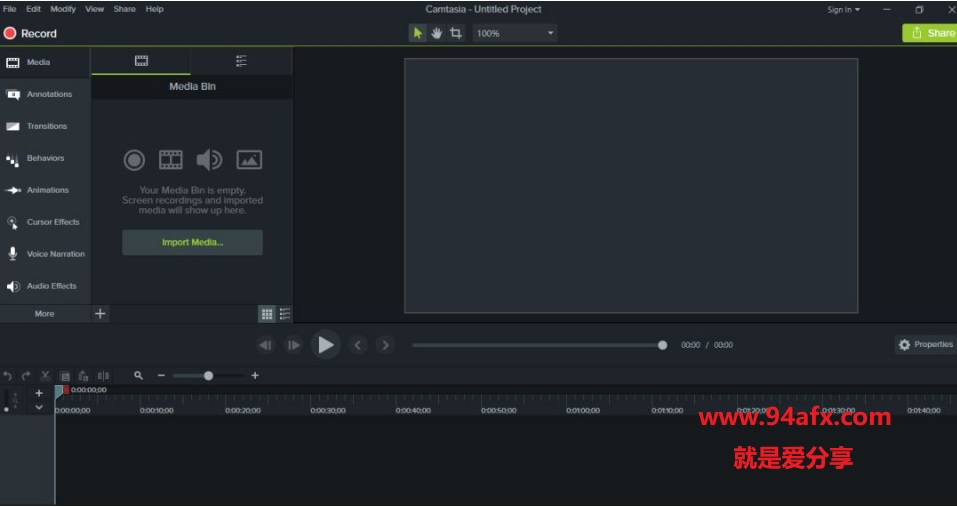Select the Crop tool
This screenshot has width=957, height=507.
(x=456, y=33)
